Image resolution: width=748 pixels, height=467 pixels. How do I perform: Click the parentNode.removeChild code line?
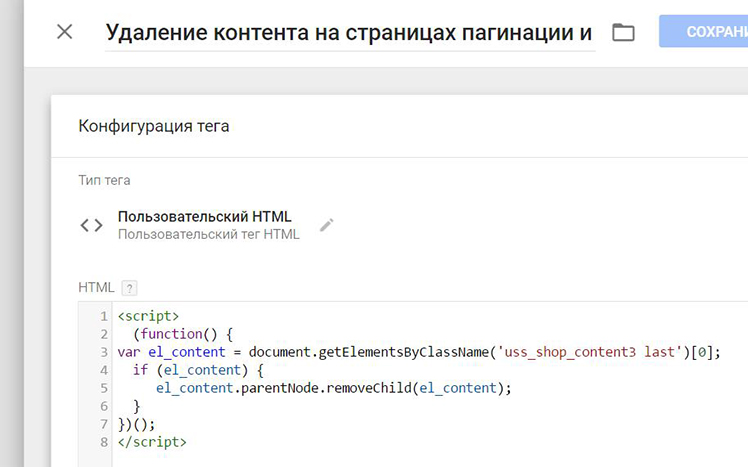click(333, 388)
